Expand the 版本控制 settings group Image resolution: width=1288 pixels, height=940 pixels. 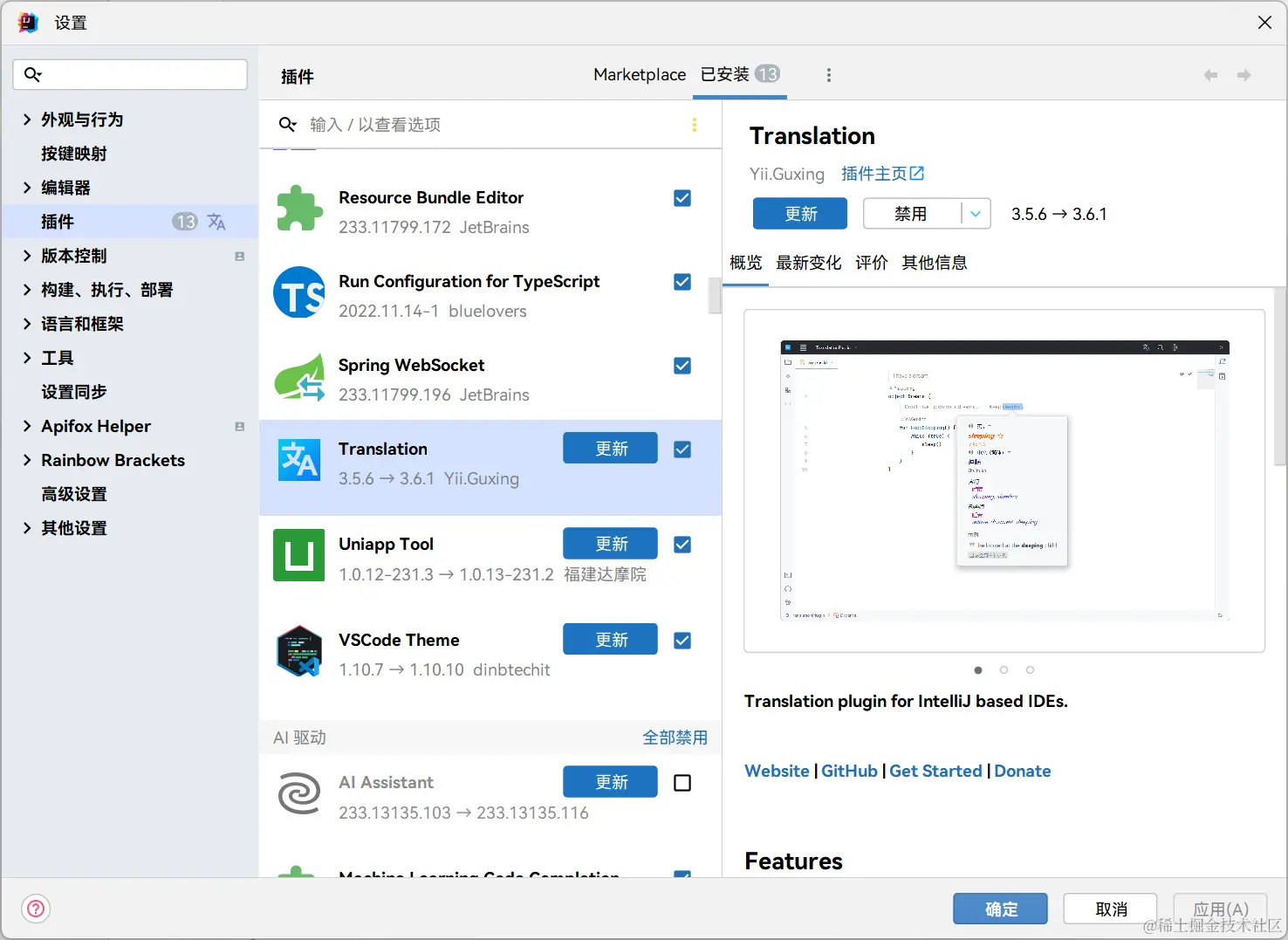point(27,256)
